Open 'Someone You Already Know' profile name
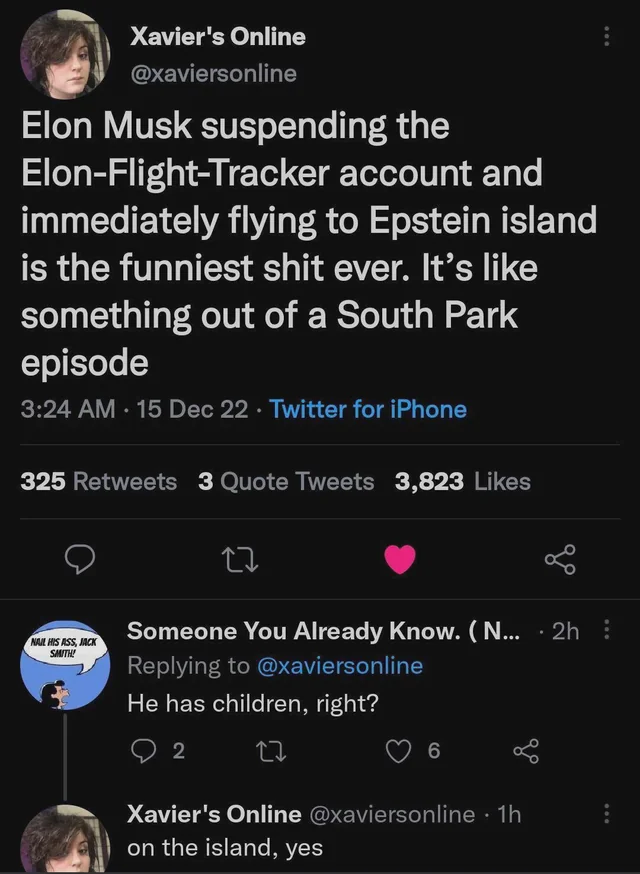640x874 pixels. 323,631
